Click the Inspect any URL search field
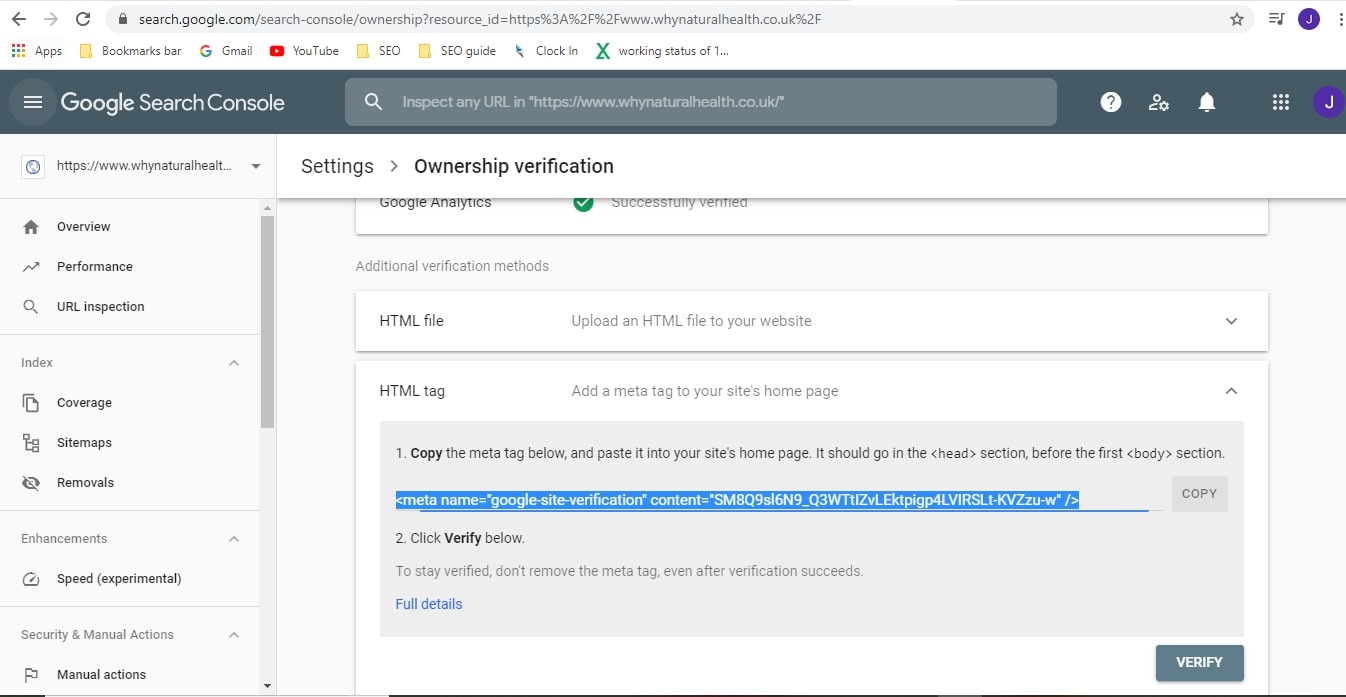1346x697 pixels. [x=700, y=101]
